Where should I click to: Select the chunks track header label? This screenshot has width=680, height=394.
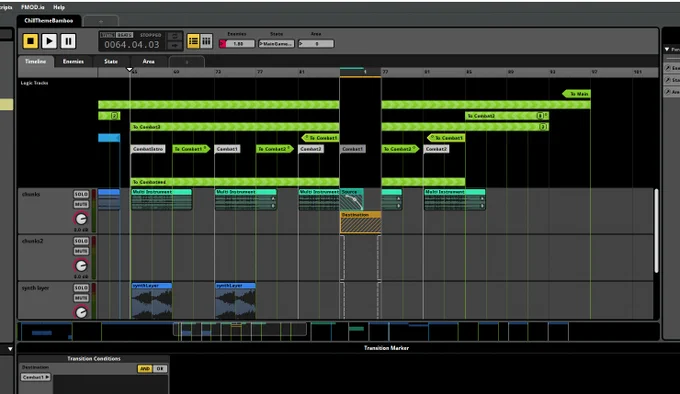tap(31, 194)
